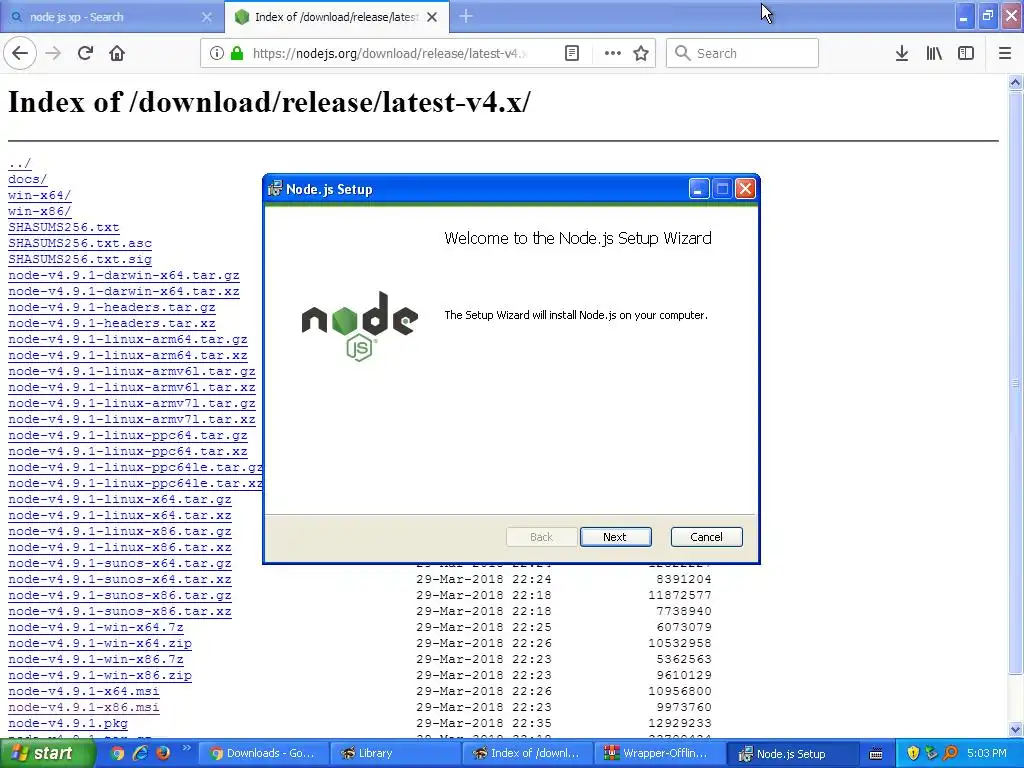The image size is (1024, 768).
Task: Close the Node.js Setup dialog
Action: coord(745,189)
